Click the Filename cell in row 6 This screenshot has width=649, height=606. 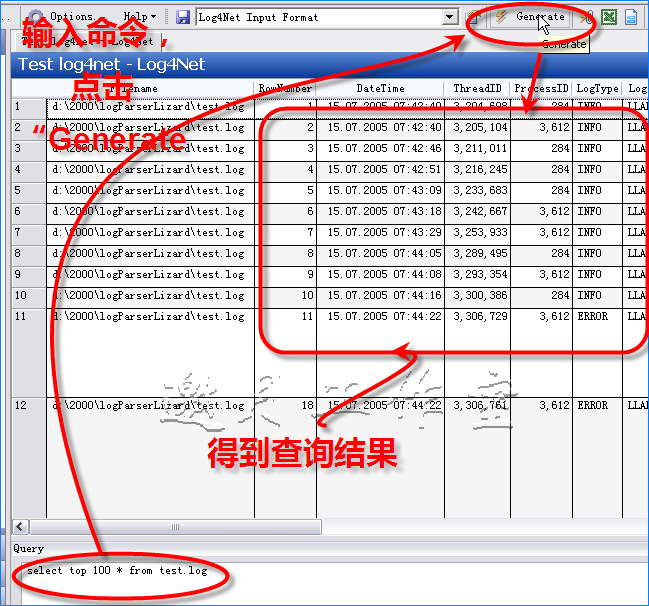tap(150, 212)
